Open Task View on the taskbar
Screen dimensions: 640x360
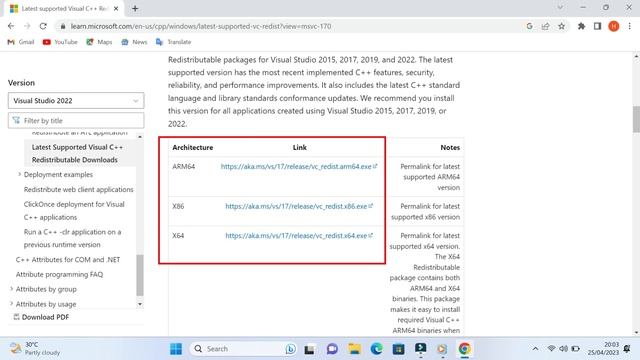(x=309, y=349)
